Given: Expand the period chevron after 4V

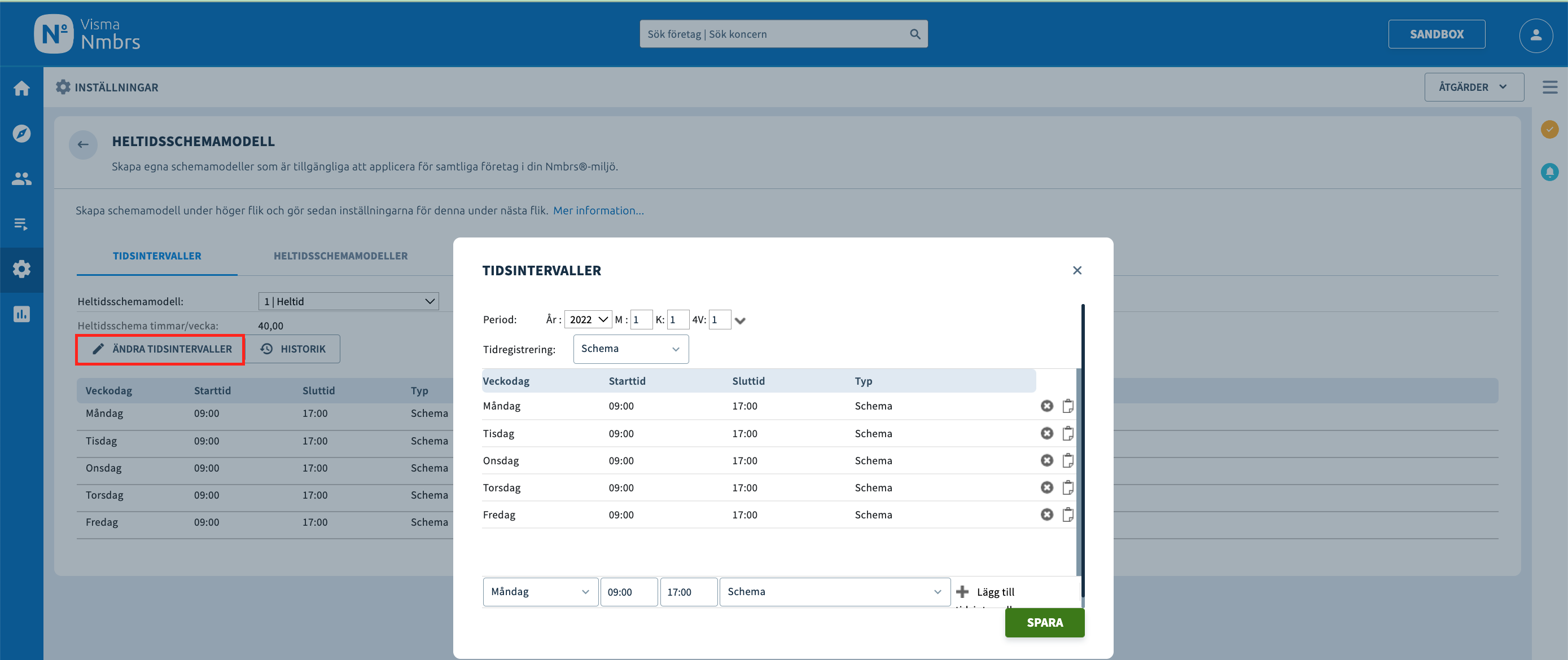Looking at the screenshot, I should tap(740, 320).
